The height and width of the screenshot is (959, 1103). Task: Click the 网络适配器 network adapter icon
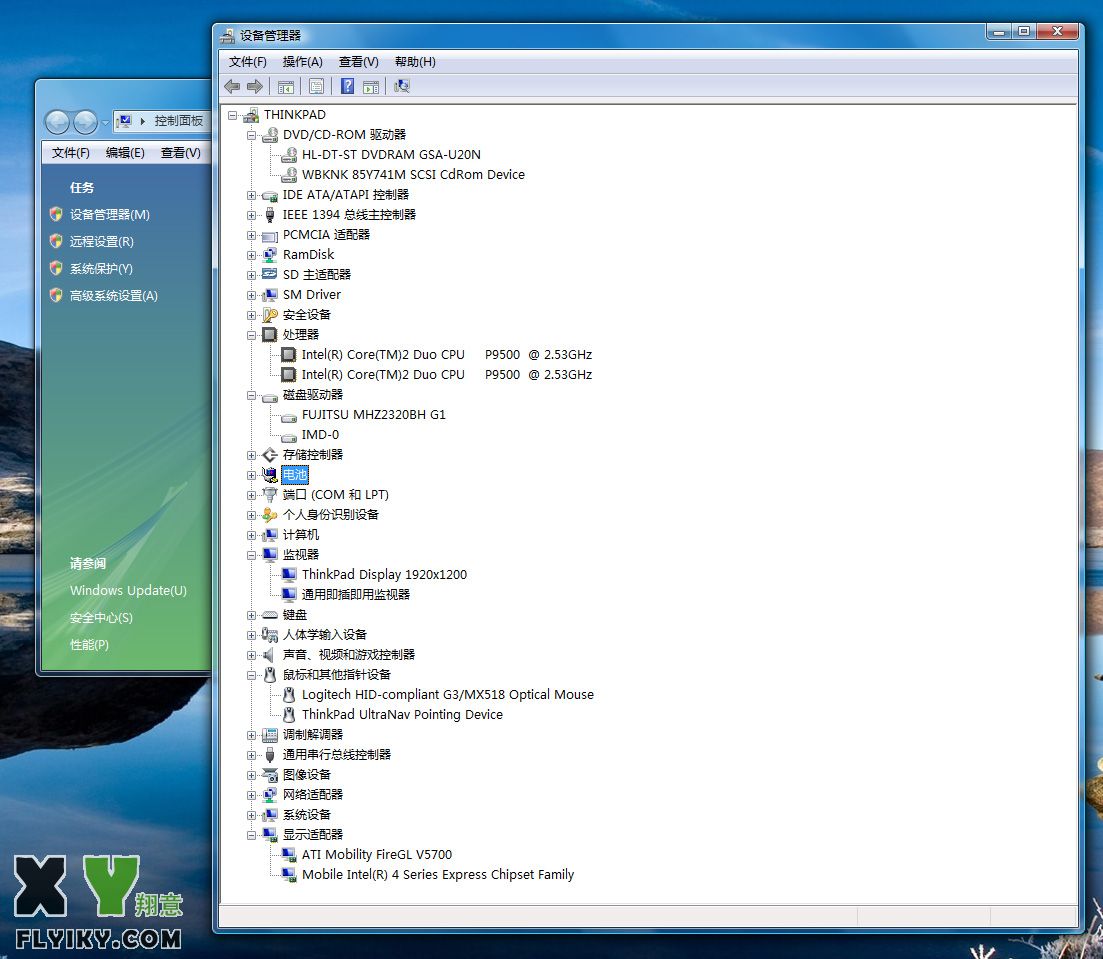(269, 795)
